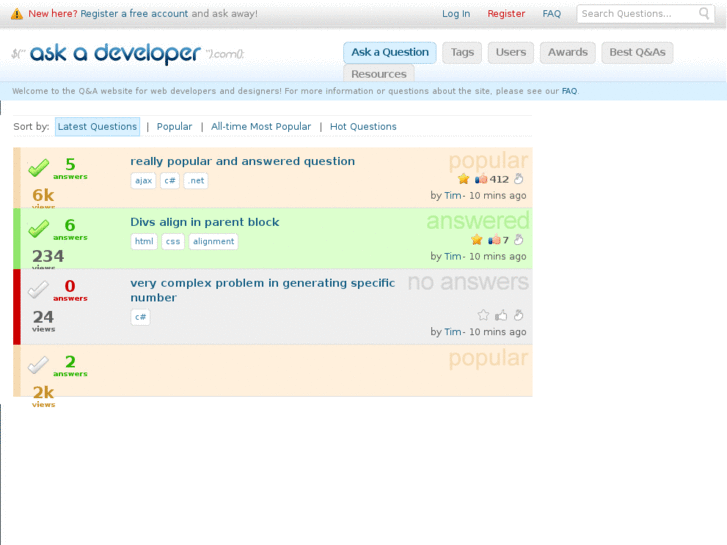
Task: Click the gold star on the popular question
Action: 464,179
